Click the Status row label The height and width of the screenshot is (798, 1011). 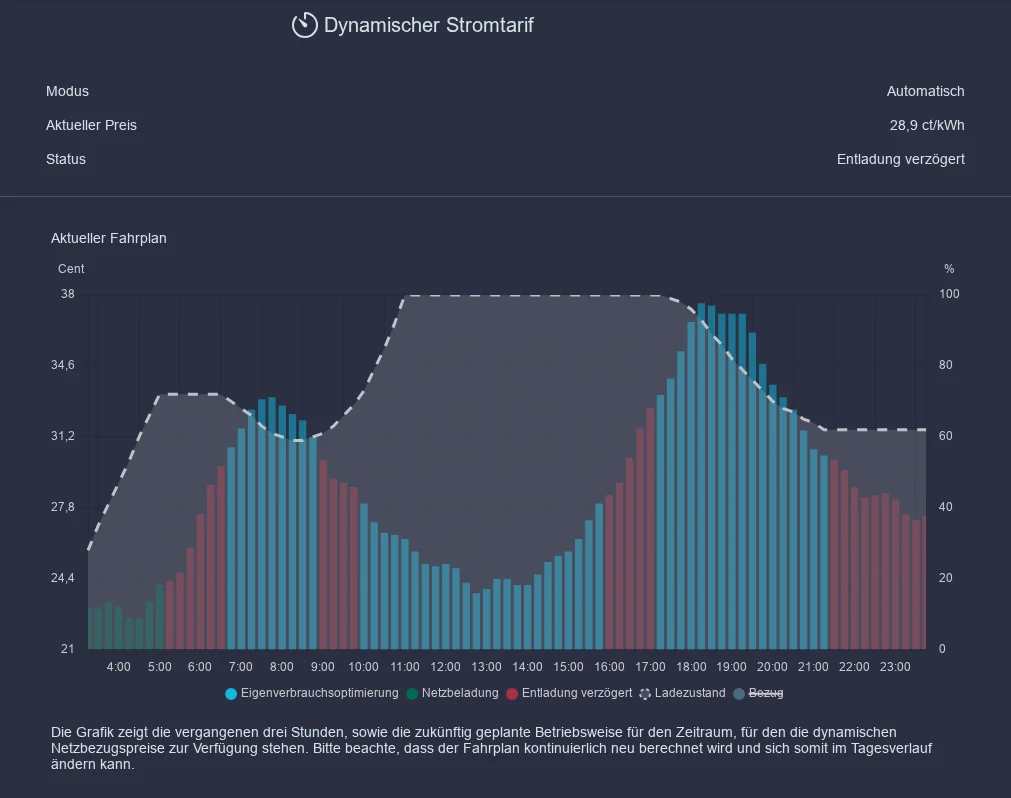pyautogui.click(x=66, y=159)
